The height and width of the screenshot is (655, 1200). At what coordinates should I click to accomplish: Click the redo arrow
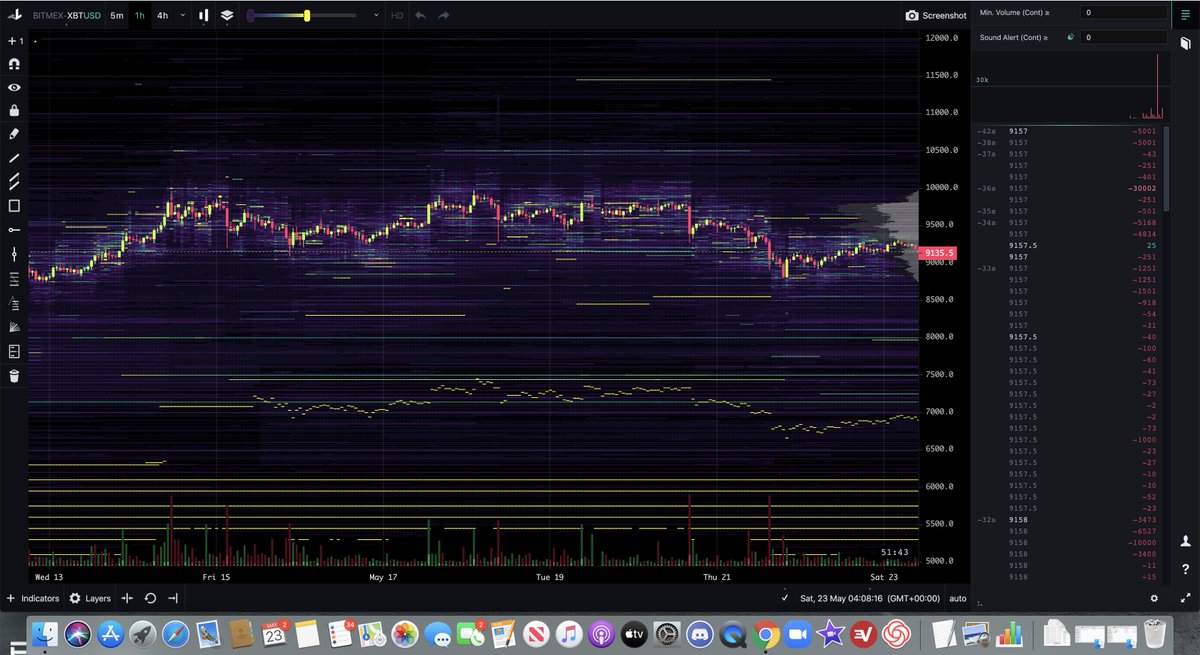(443, 16)
